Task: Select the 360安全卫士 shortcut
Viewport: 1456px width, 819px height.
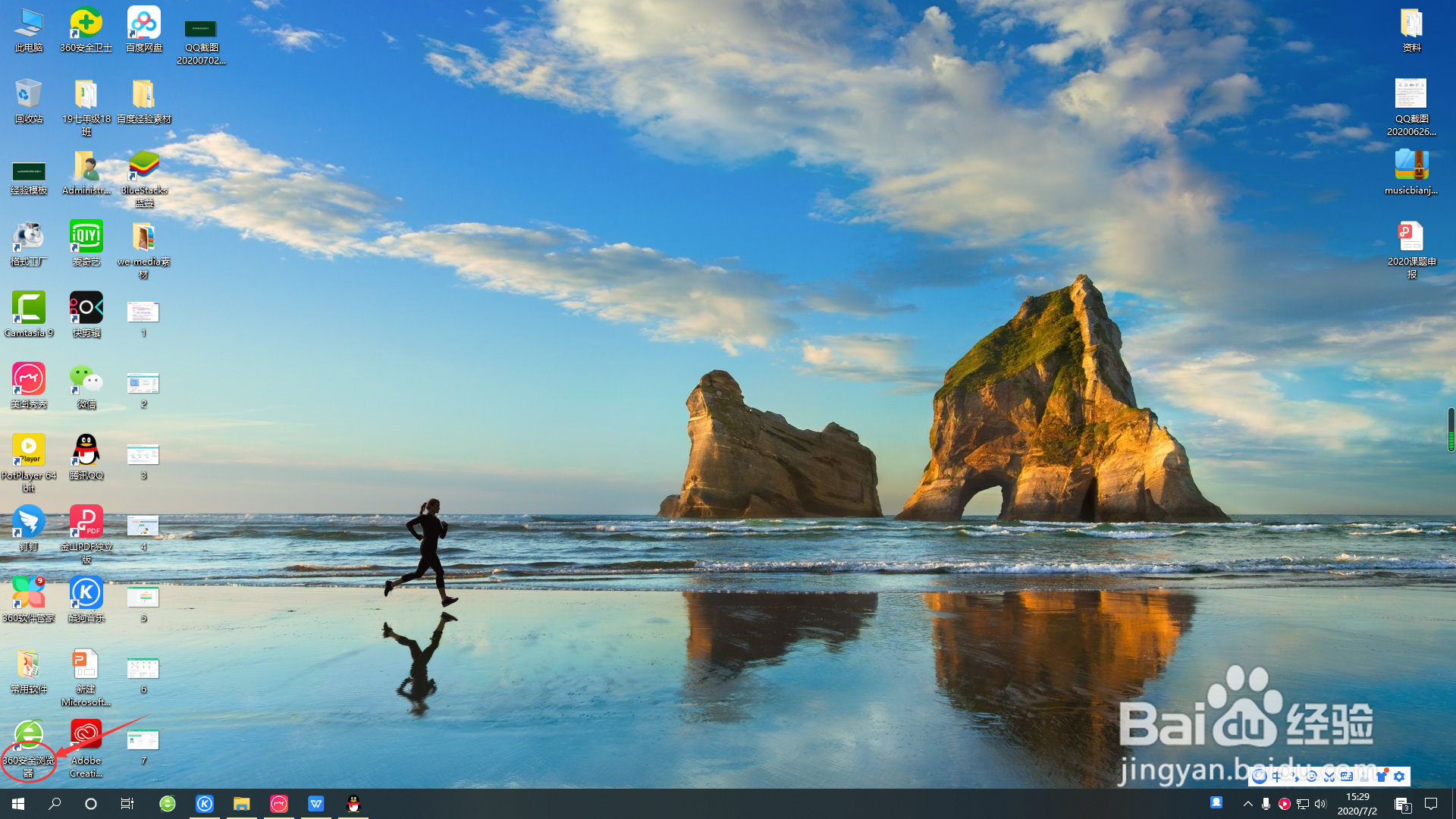Action: point(86,31)
